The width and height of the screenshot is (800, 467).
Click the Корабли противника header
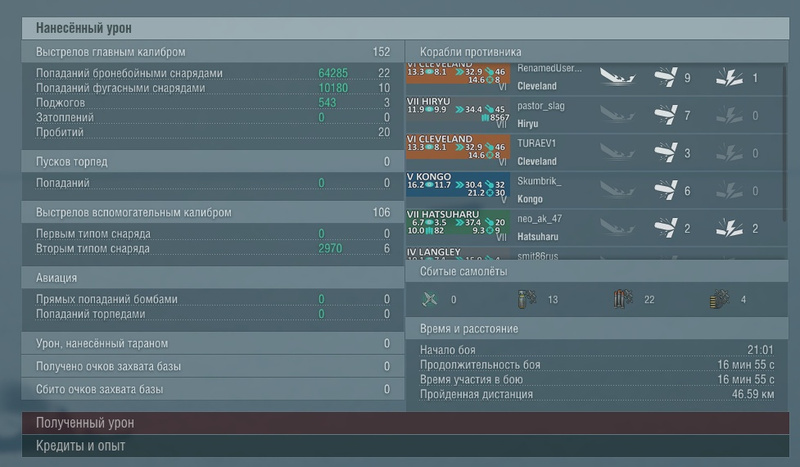(470, 51)
